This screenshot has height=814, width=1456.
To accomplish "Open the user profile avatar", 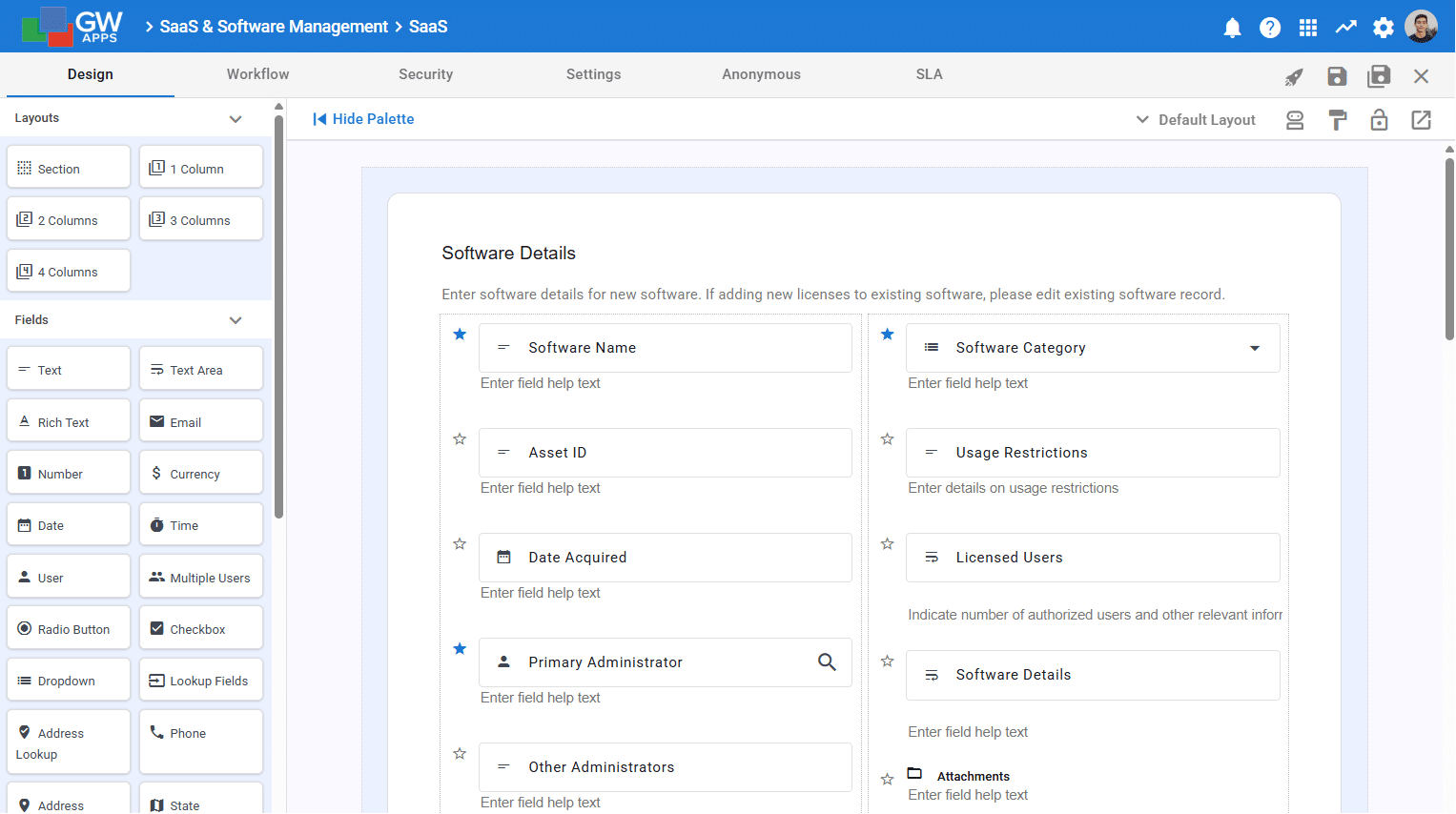I will tap(1421, 27).
